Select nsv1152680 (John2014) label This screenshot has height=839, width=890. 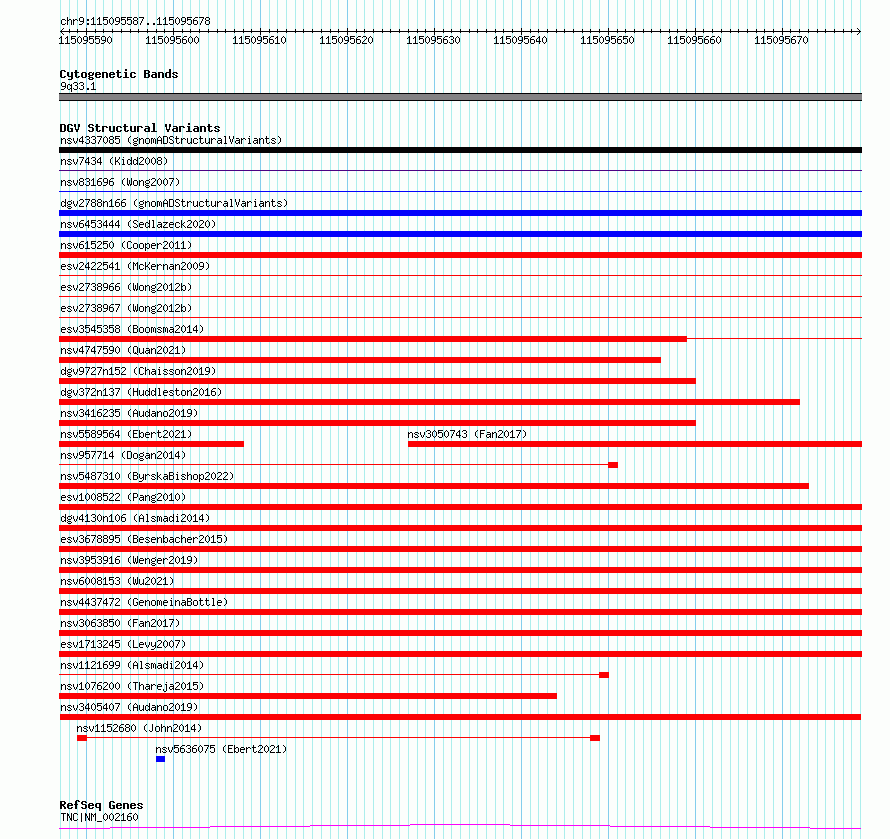pos(139,728)
